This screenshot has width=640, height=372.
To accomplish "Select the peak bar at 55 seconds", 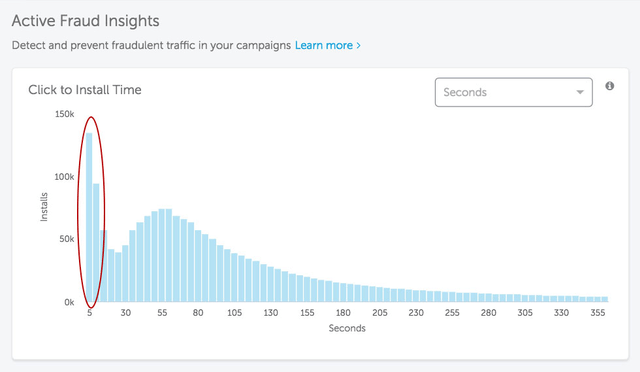I will (x=162, y=255).
